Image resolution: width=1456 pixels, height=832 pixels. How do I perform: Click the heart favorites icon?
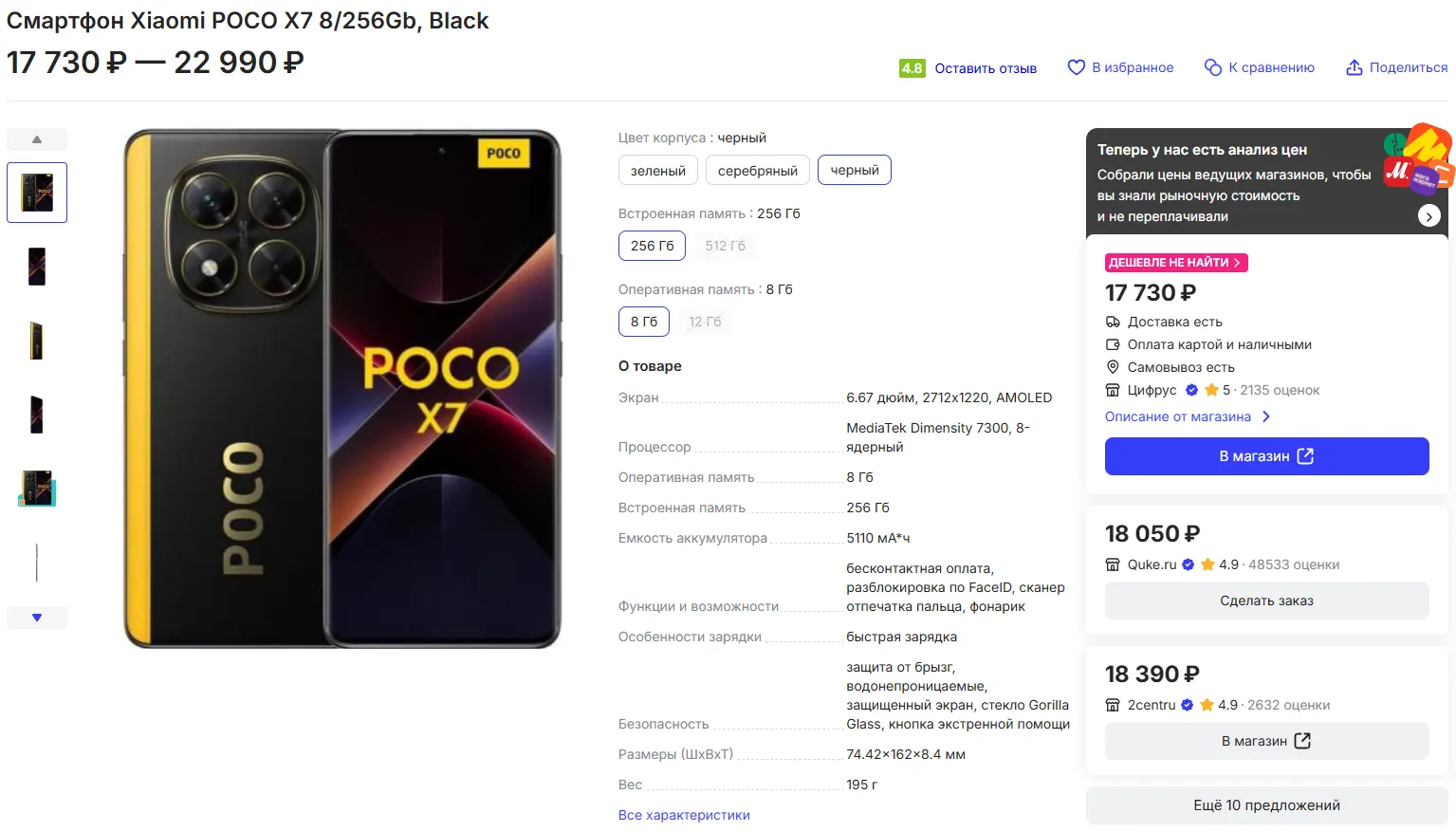(x=1076, y=67)
